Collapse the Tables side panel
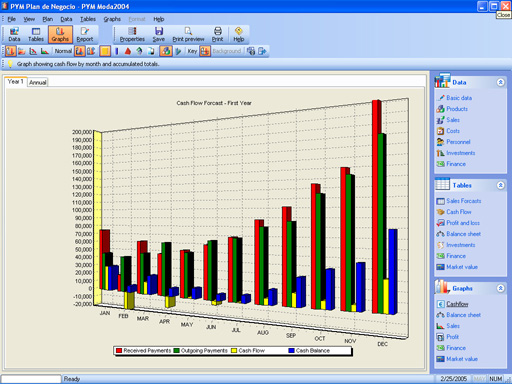512x384 pixels. click(500, 185)
